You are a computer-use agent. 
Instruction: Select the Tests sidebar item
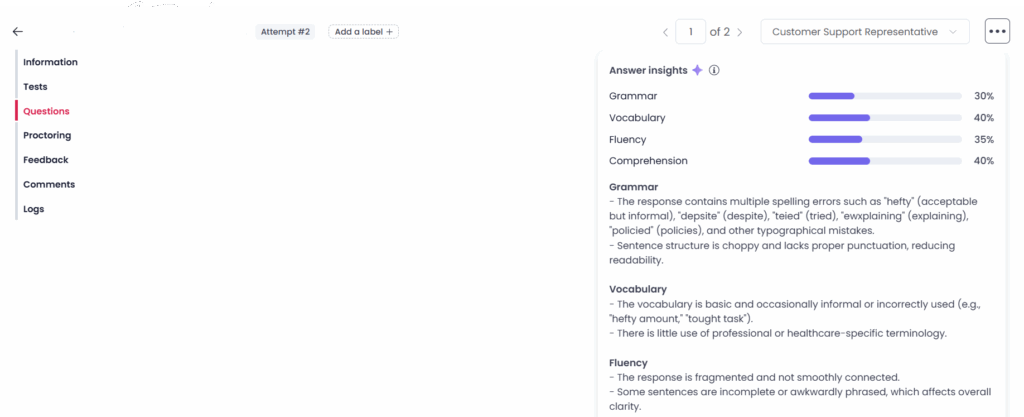[35, 87]
